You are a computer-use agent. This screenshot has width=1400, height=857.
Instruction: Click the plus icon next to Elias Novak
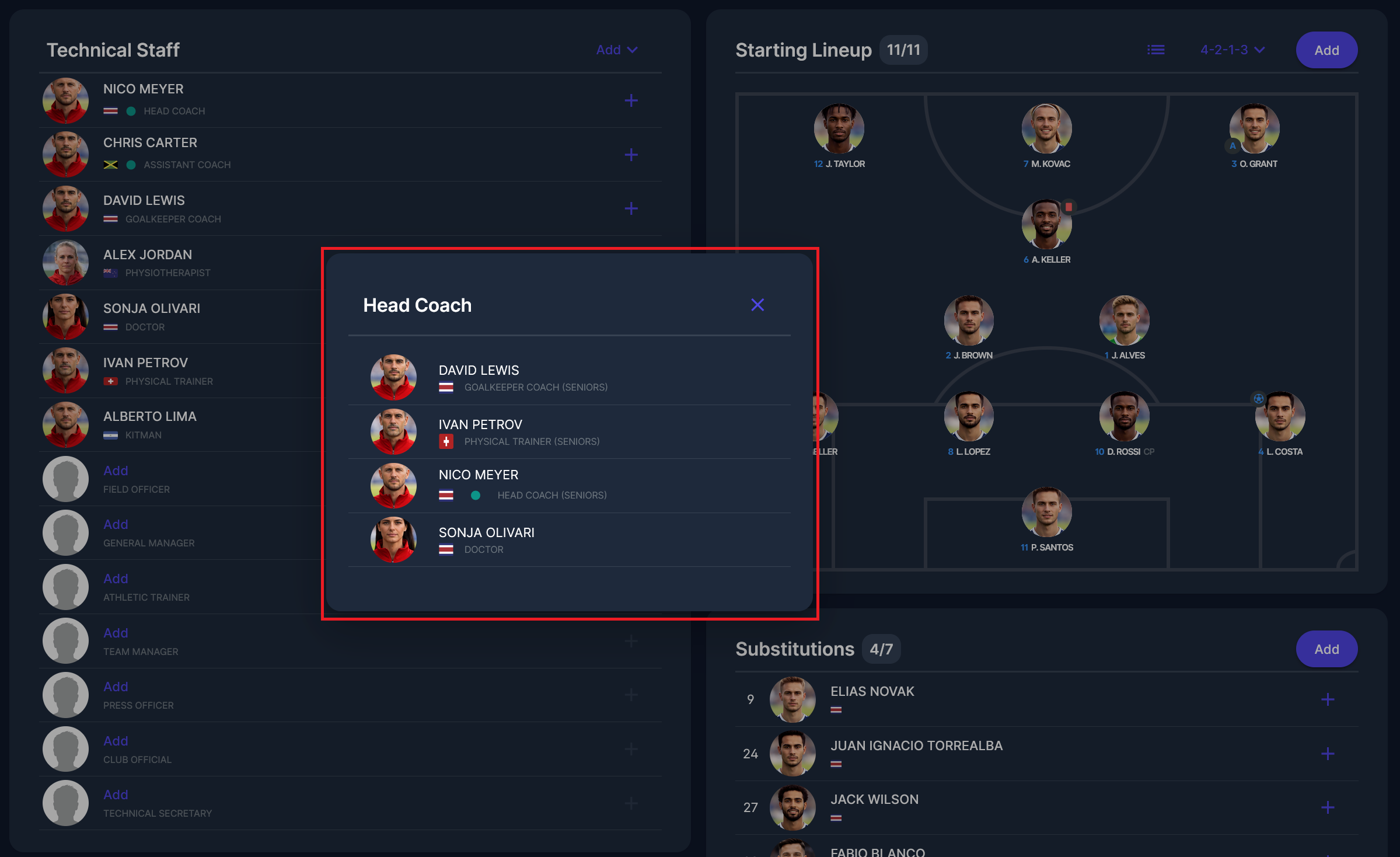click(x=1328, y=699)
